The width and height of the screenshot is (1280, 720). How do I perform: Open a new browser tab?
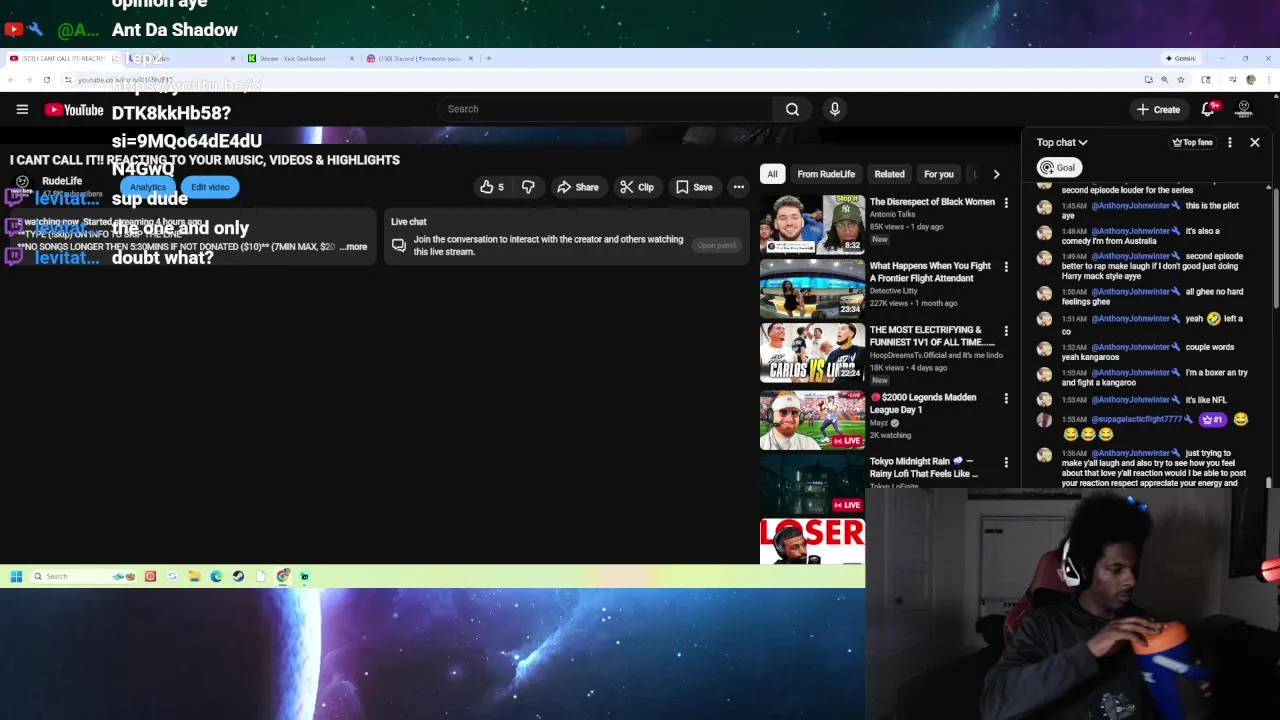coord(489,59)
